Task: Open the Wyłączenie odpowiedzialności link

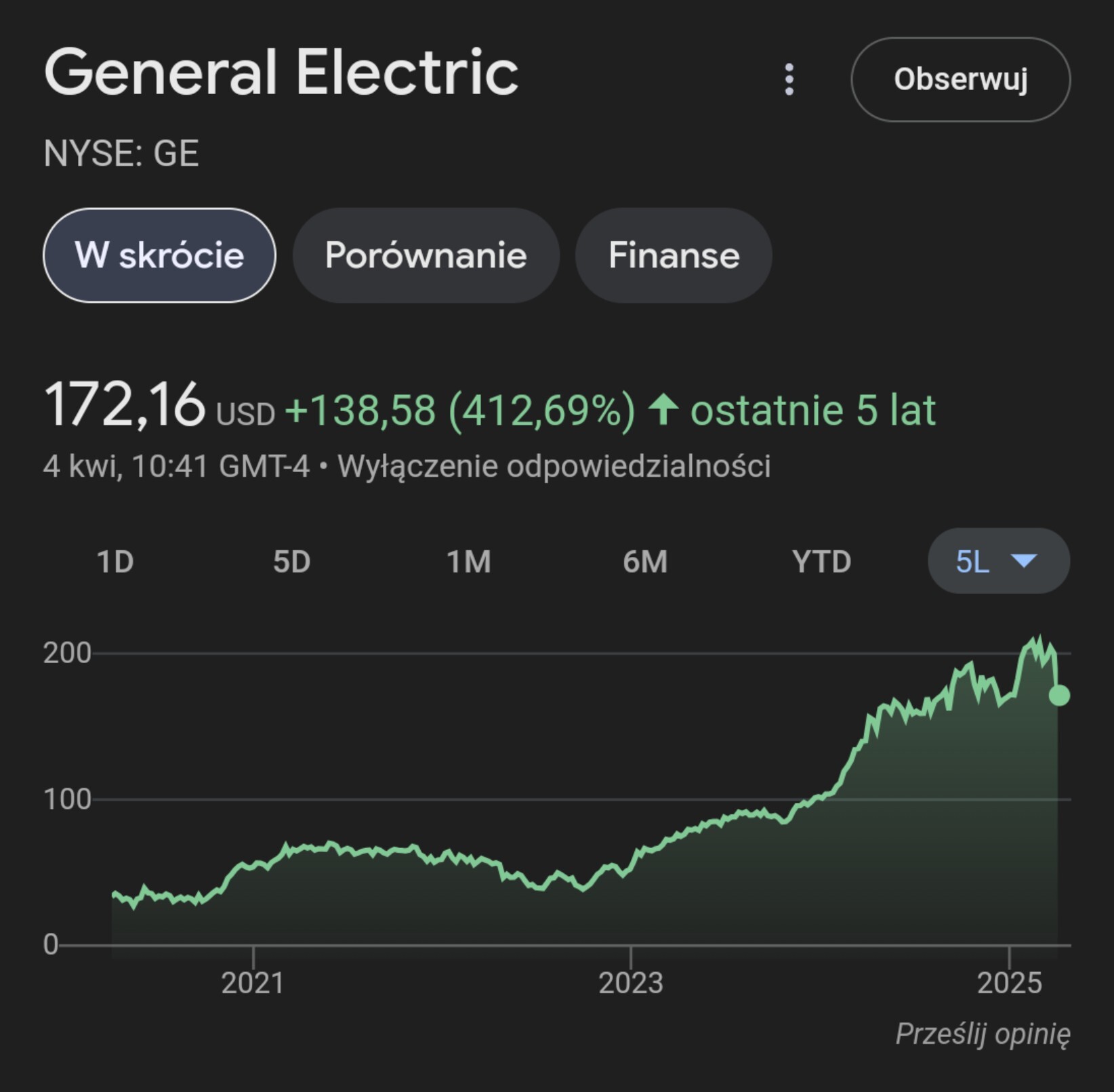Action: click(554, 466)
